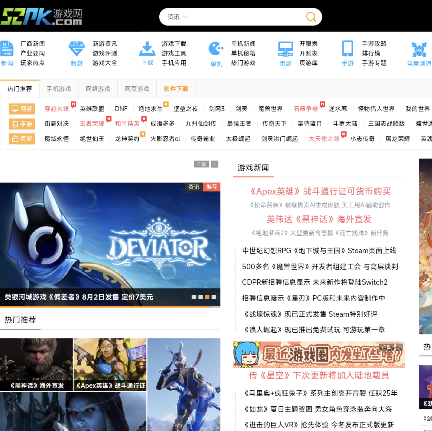This screenshot has width=432, height=431.
Task: Open the CDPR Switch2 recruitment news article
Action: click(x=315, y=282)
